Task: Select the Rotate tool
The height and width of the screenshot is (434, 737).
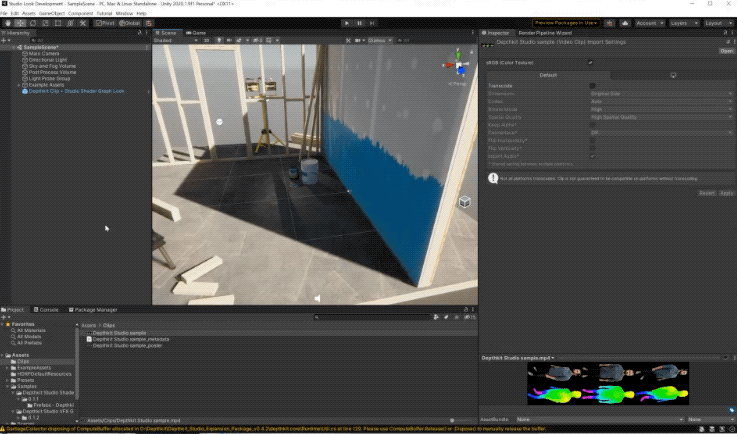Action: pyautogui.click(x=33, y=23)
